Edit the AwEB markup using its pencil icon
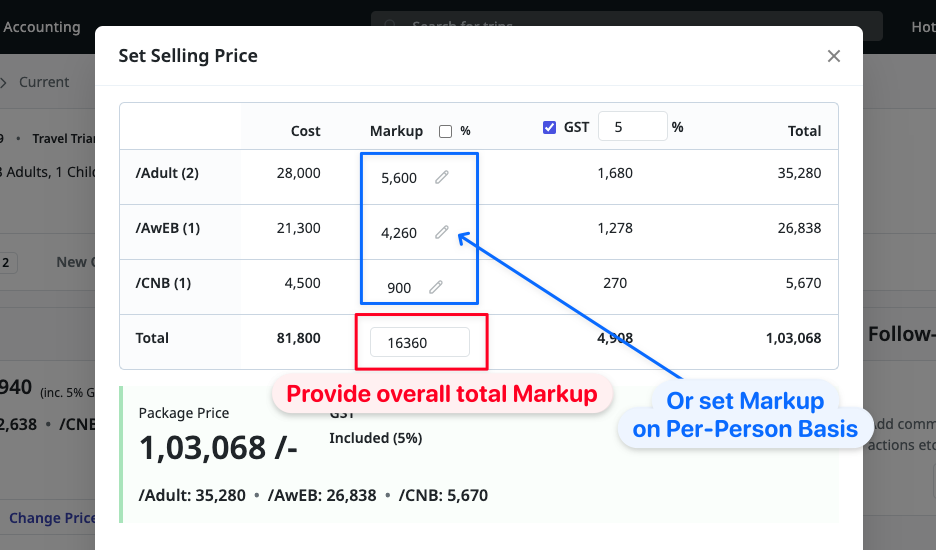The image size is (936, 550). (x=441, y=232)
